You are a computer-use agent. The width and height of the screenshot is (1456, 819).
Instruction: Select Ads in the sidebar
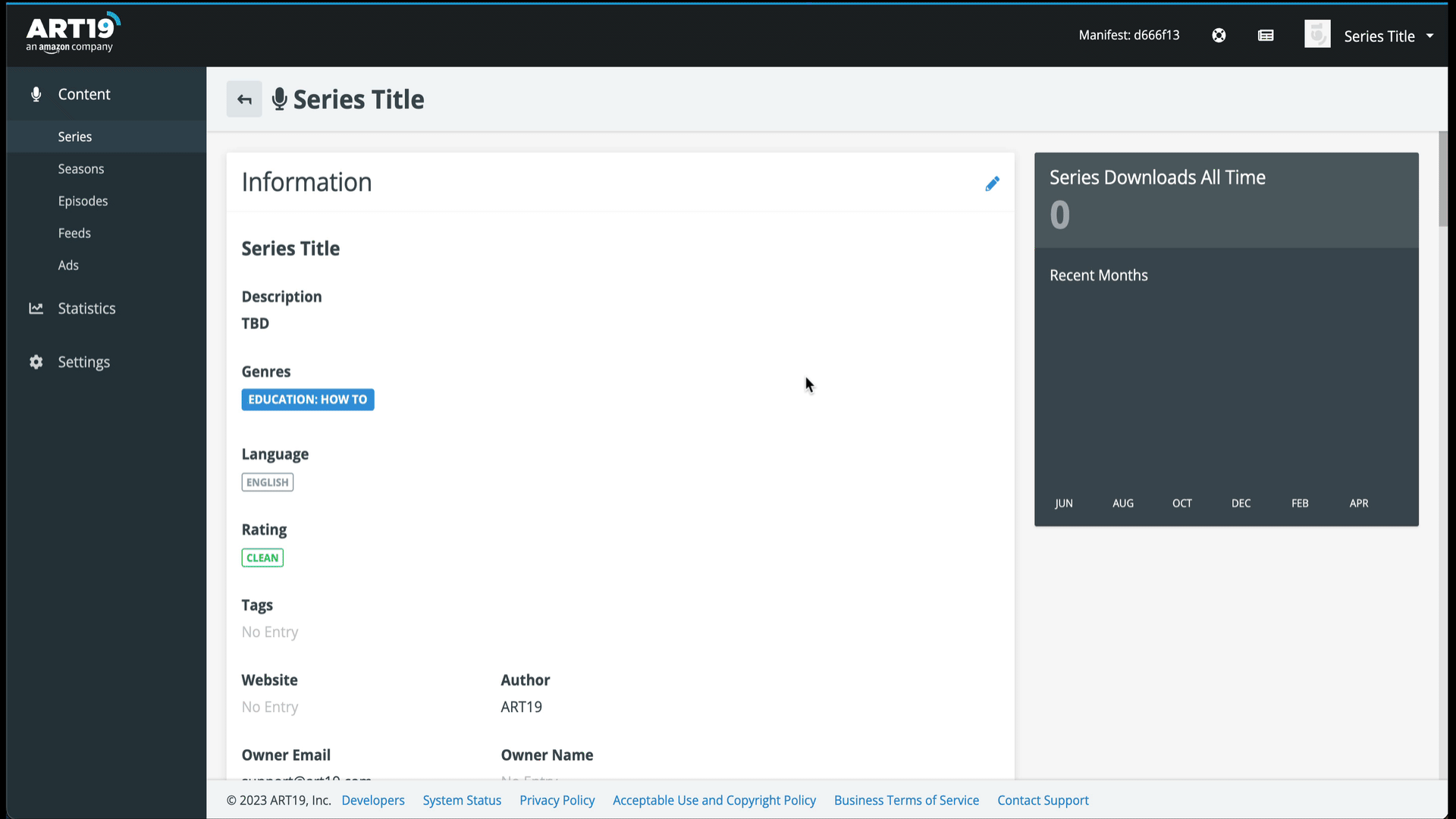(x=68, y=265)
